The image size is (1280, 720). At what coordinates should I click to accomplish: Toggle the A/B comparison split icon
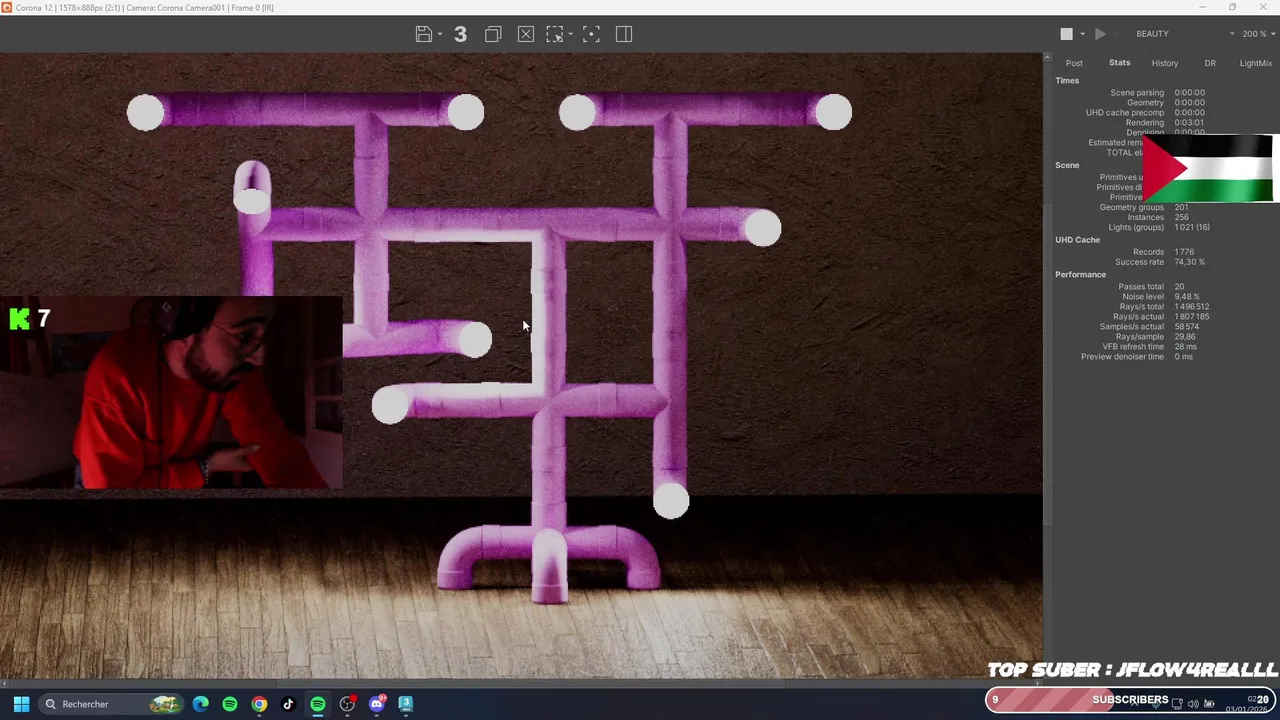[624, 34]
